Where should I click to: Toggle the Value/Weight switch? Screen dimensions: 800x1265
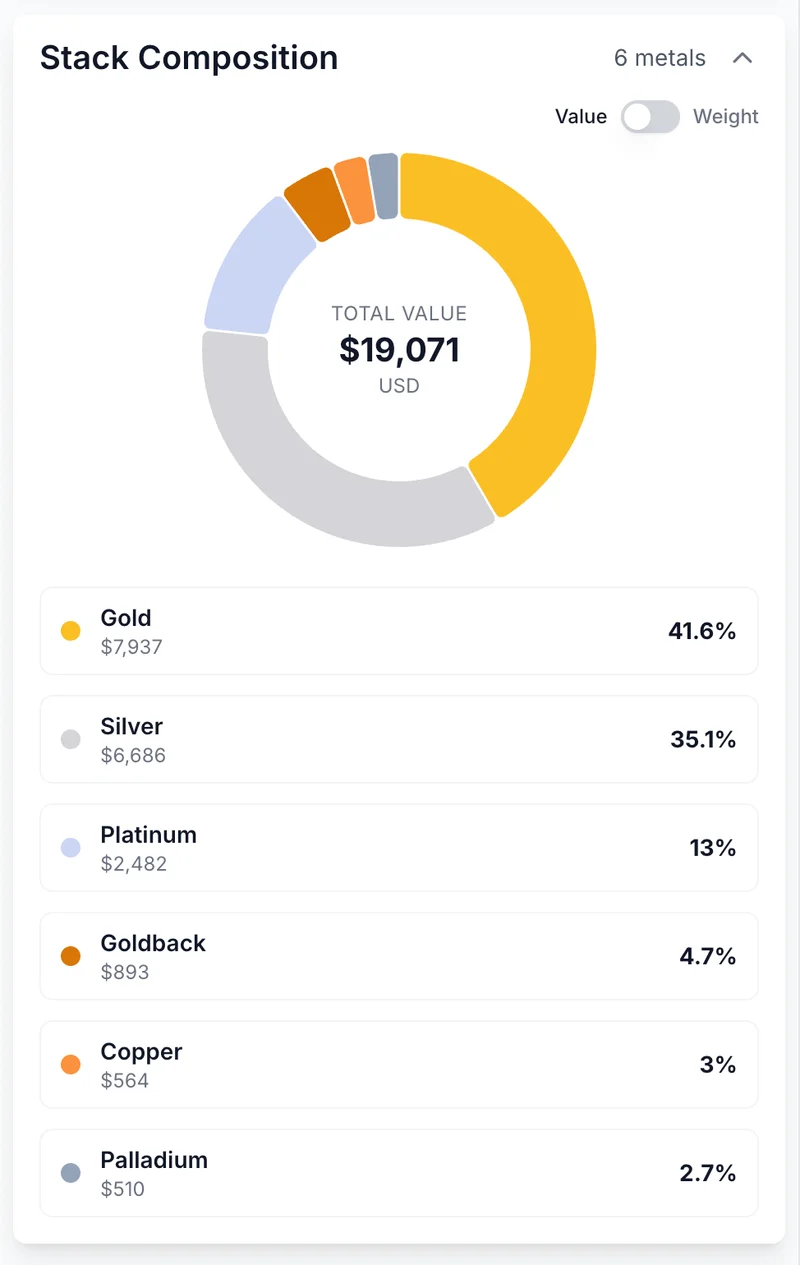650,117
